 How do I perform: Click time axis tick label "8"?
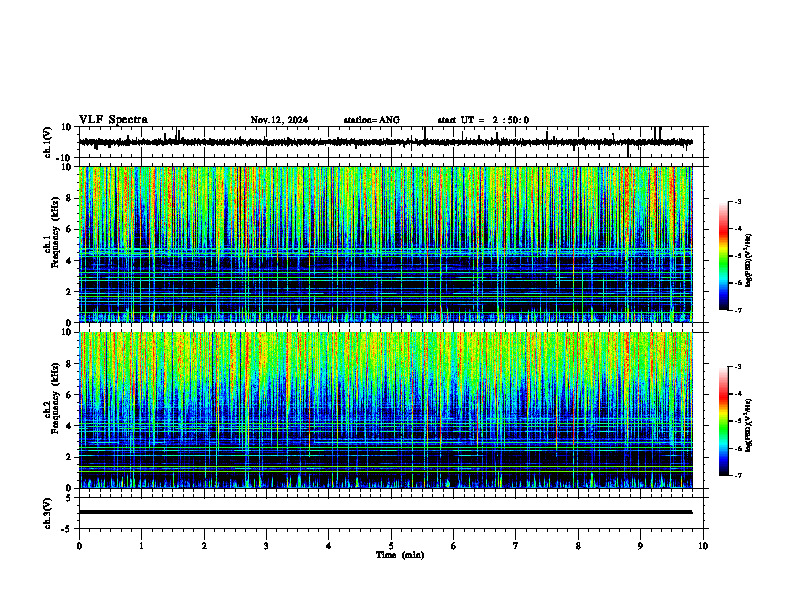point(578,546)
